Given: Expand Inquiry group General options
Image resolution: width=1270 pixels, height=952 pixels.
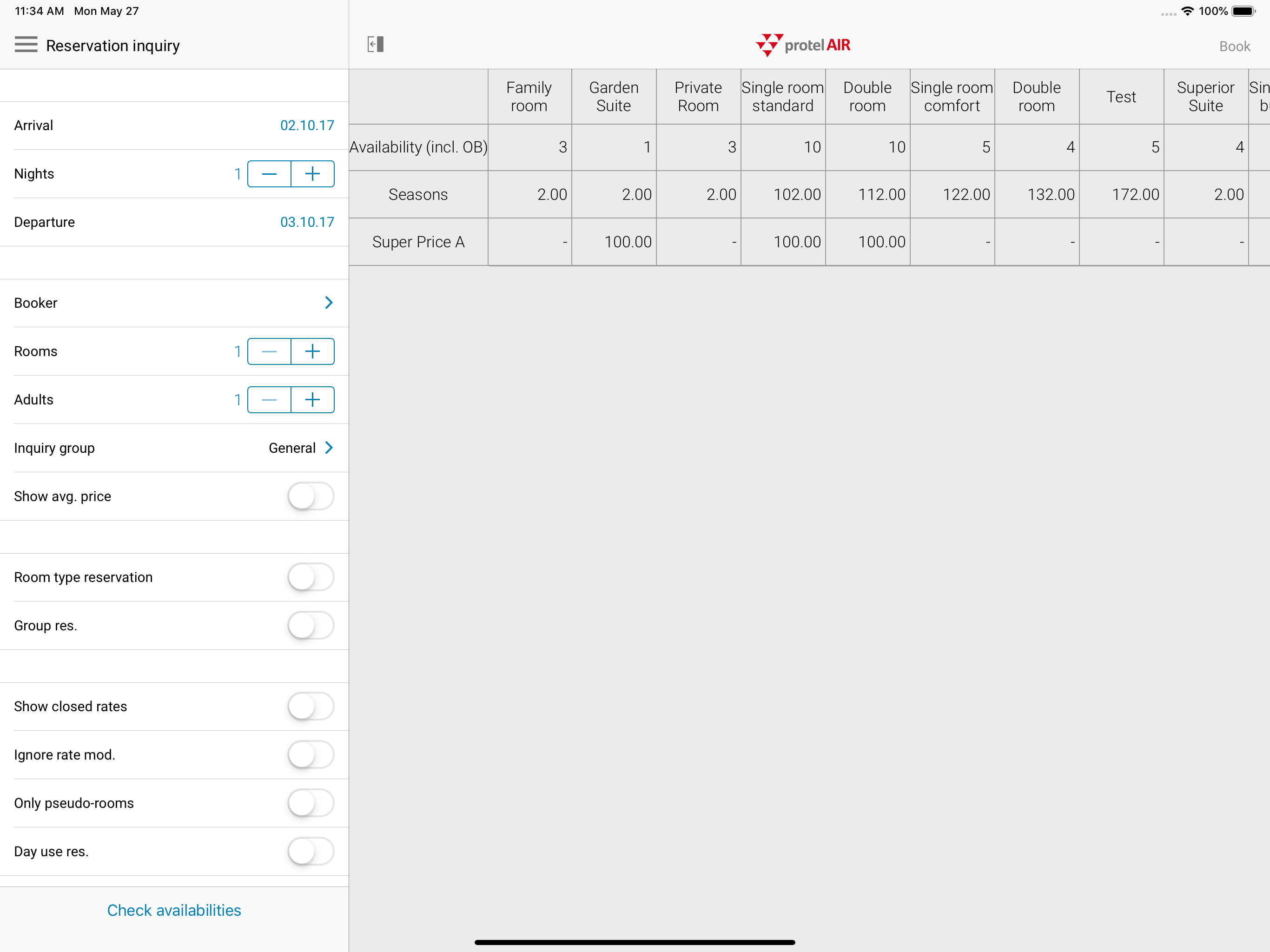Looking at the screenshot, I should tap(328, 448).
